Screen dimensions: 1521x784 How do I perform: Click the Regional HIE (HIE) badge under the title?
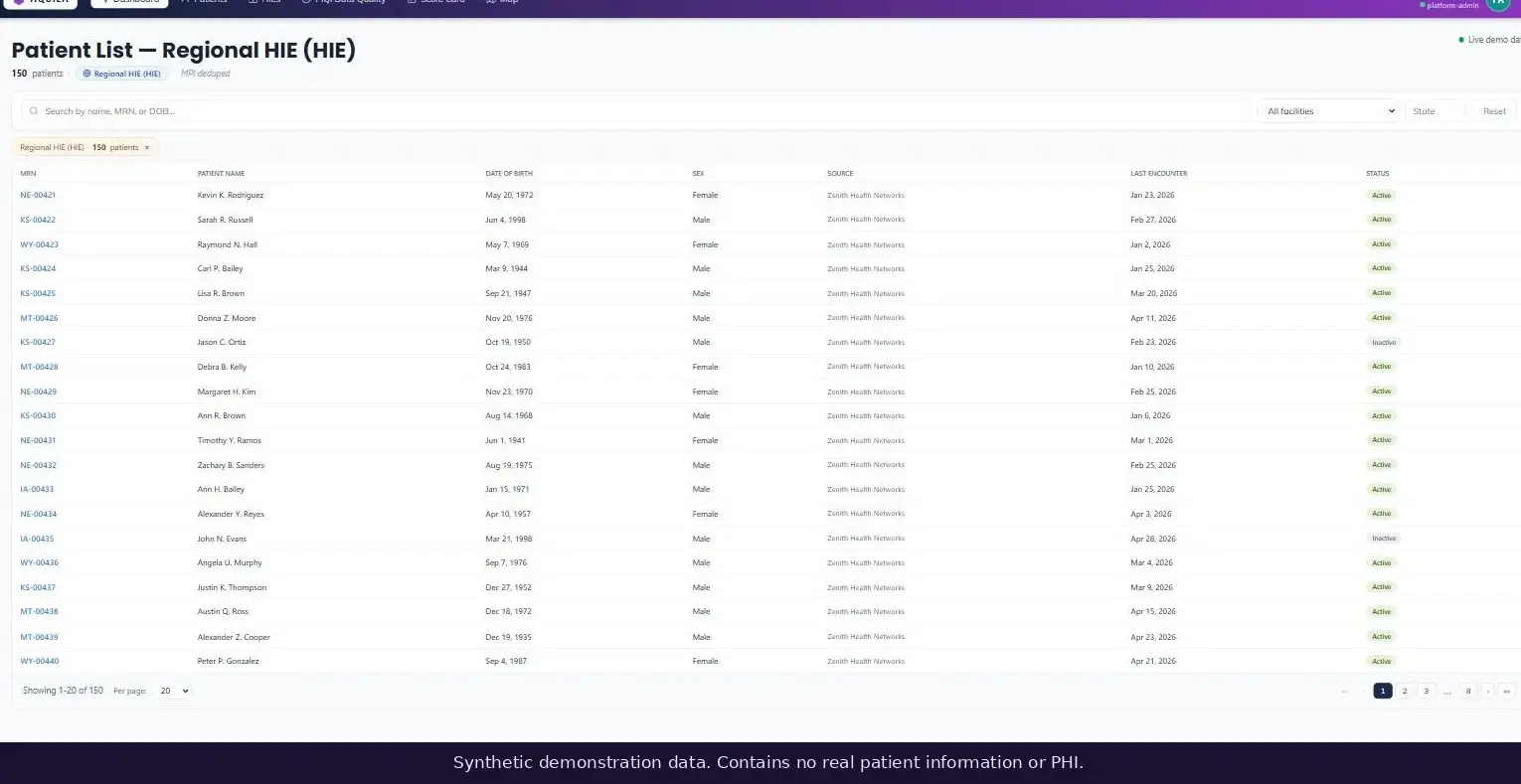click(121, 74)
